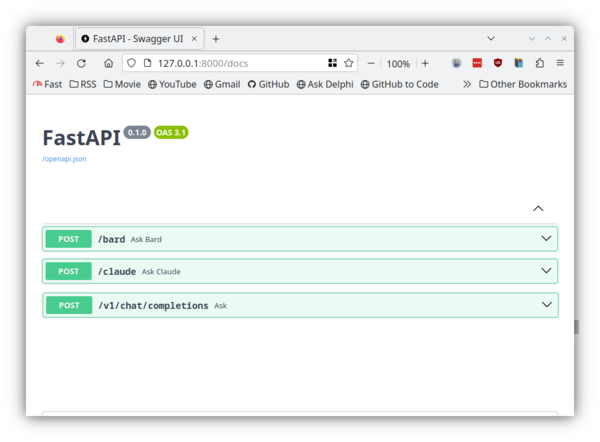This screenshot has height=442, width=600.
Task: Click the address bar URL 127.0.0.1:8000/docs
Action: point(203,64)
